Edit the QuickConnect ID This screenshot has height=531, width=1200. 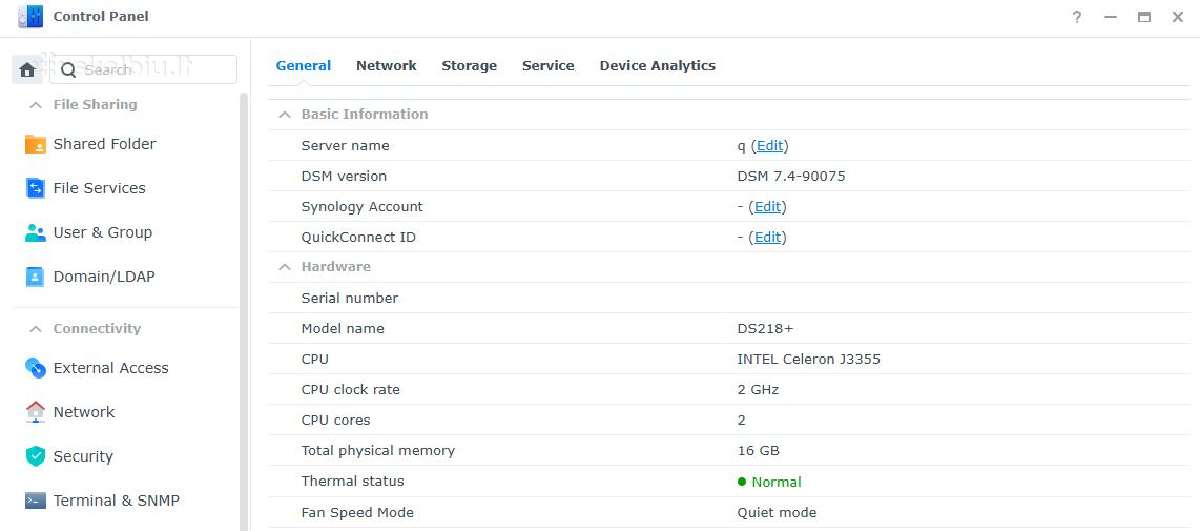768,238
